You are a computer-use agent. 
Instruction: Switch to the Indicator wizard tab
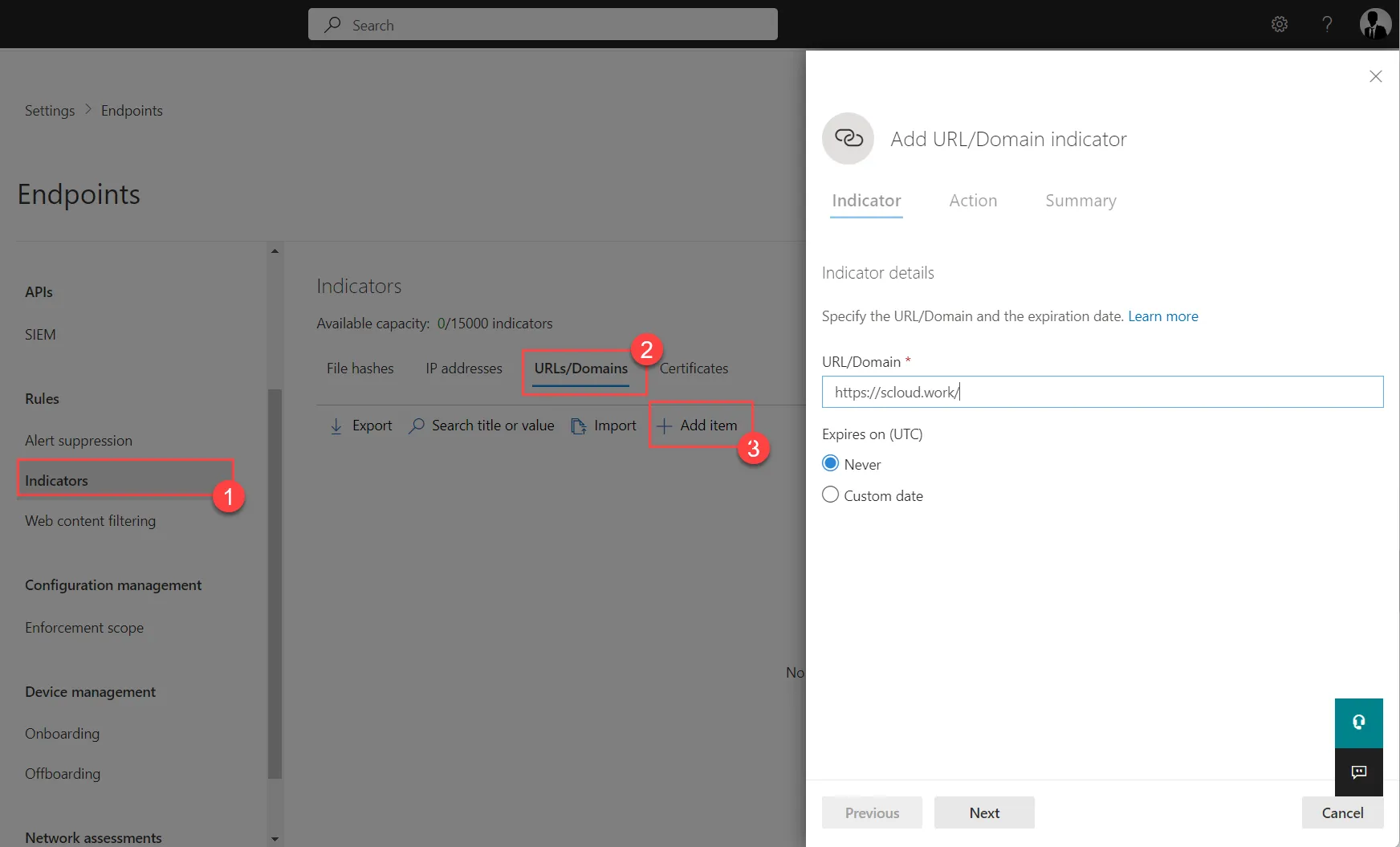(866, 201)
